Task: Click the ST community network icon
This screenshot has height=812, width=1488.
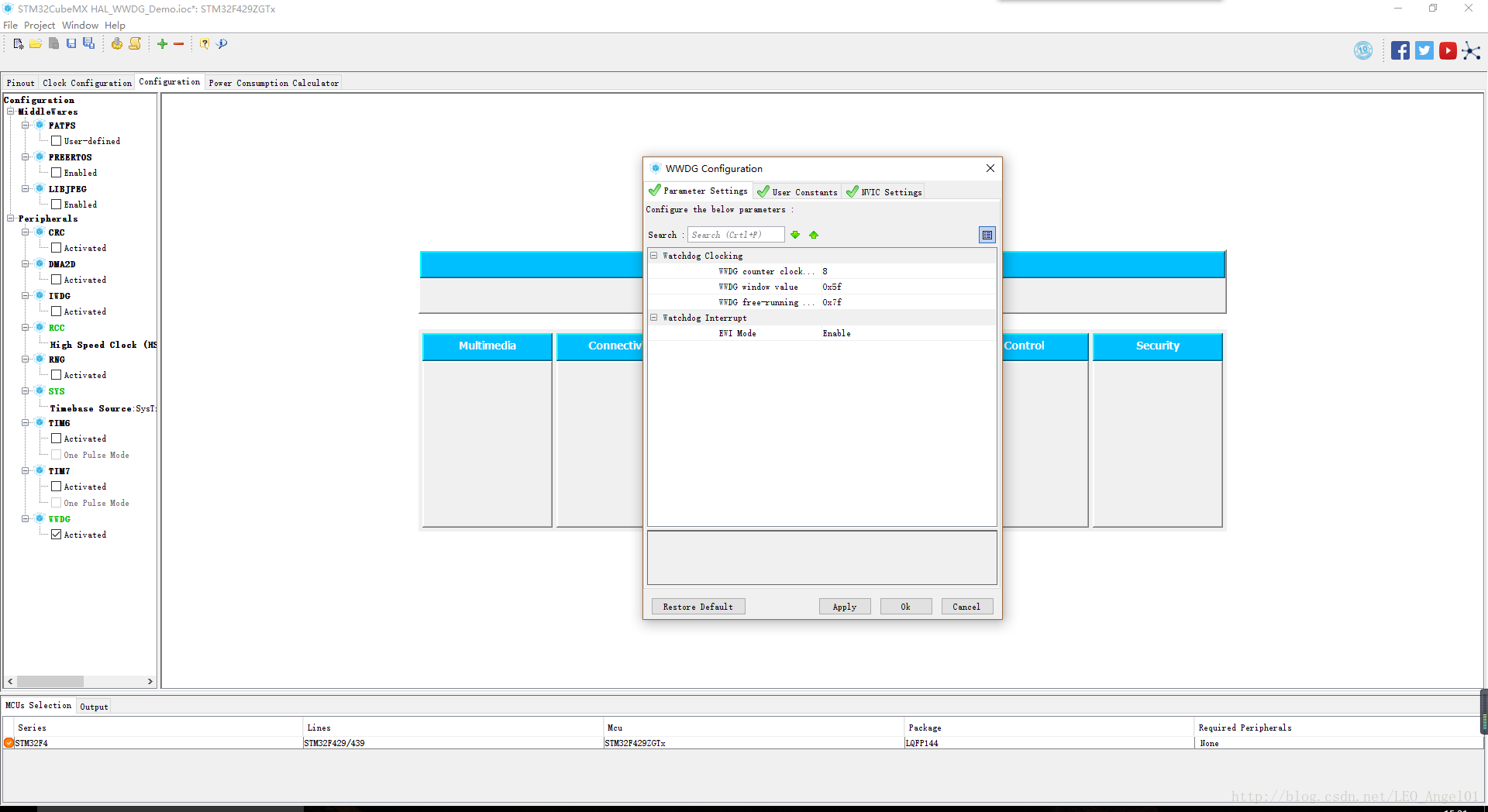Action: [x=1471, y=51]
